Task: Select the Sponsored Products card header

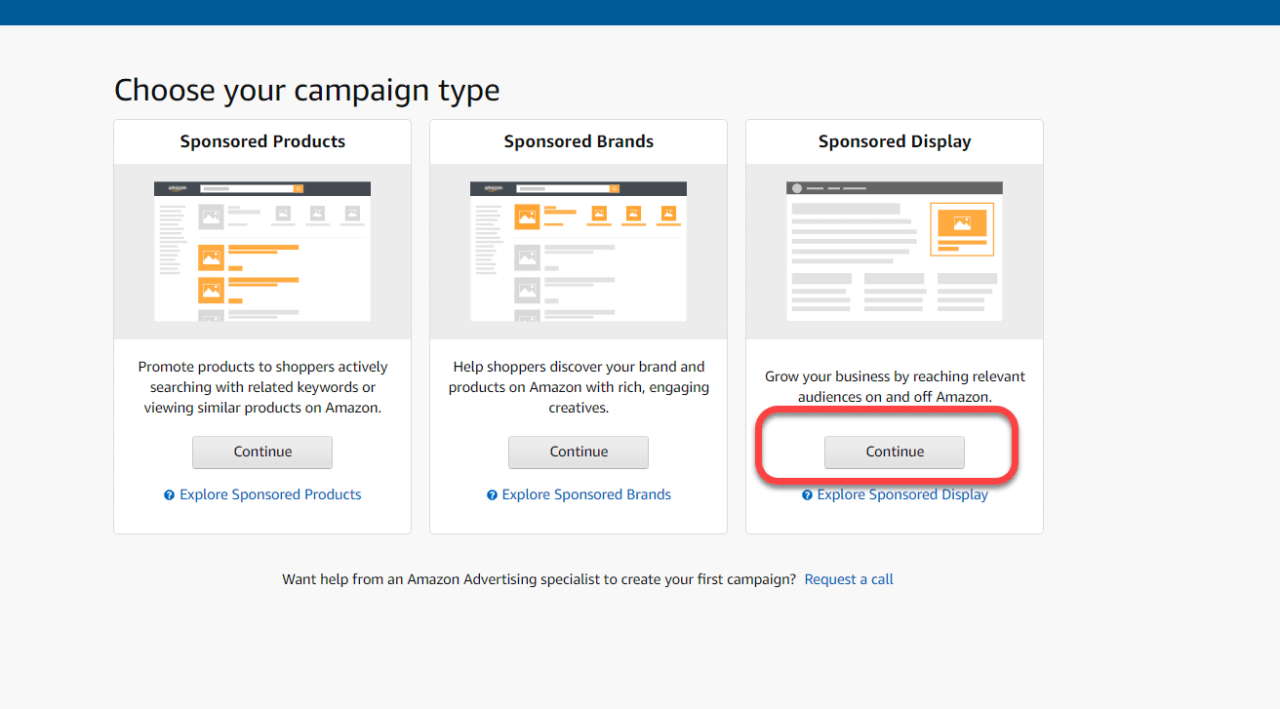Action: click(262, 141)
